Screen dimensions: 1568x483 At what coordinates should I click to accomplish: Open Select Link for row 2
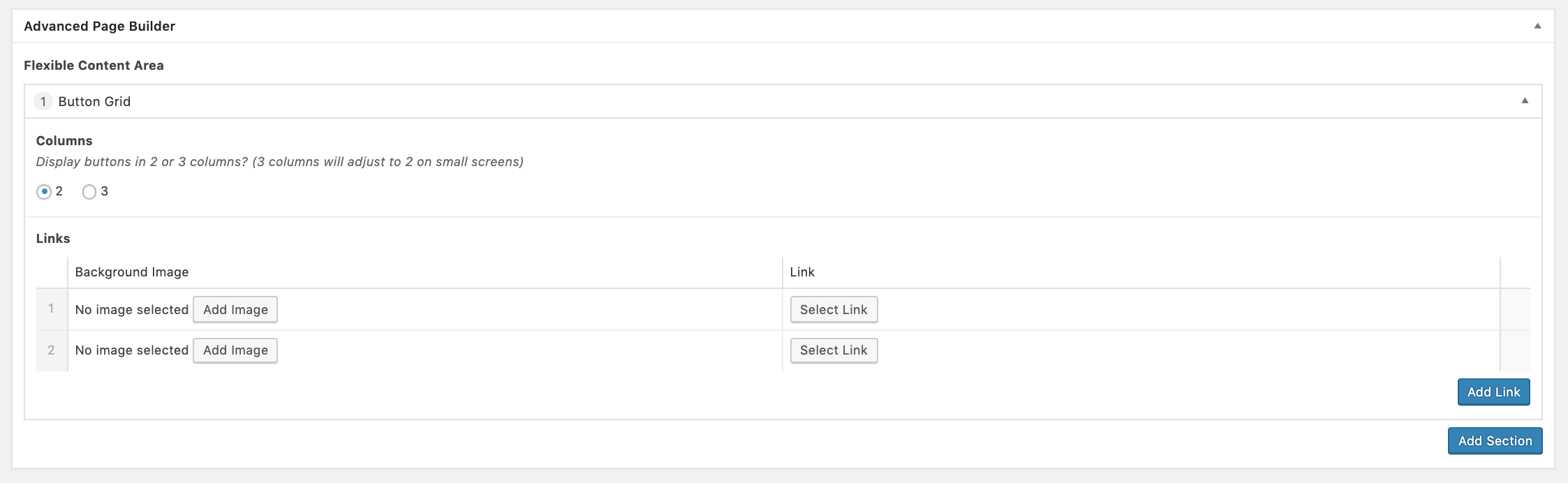pos(834,350)
